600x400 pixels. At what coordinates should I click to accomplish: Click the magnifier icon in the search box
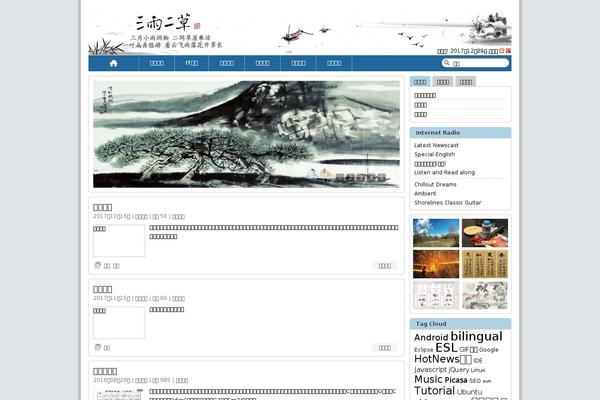click(446, 63)
